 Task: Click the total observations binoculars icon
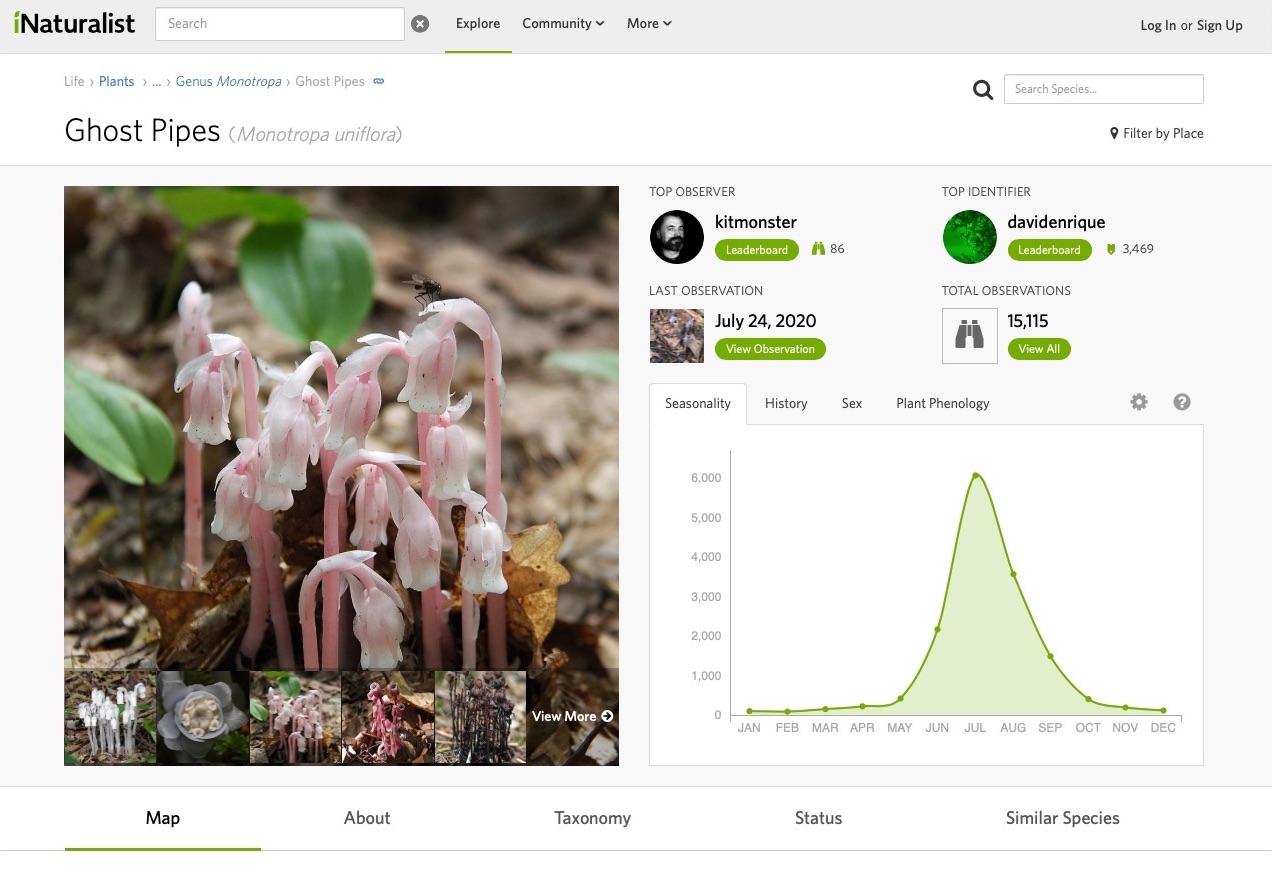pos(969,335)
